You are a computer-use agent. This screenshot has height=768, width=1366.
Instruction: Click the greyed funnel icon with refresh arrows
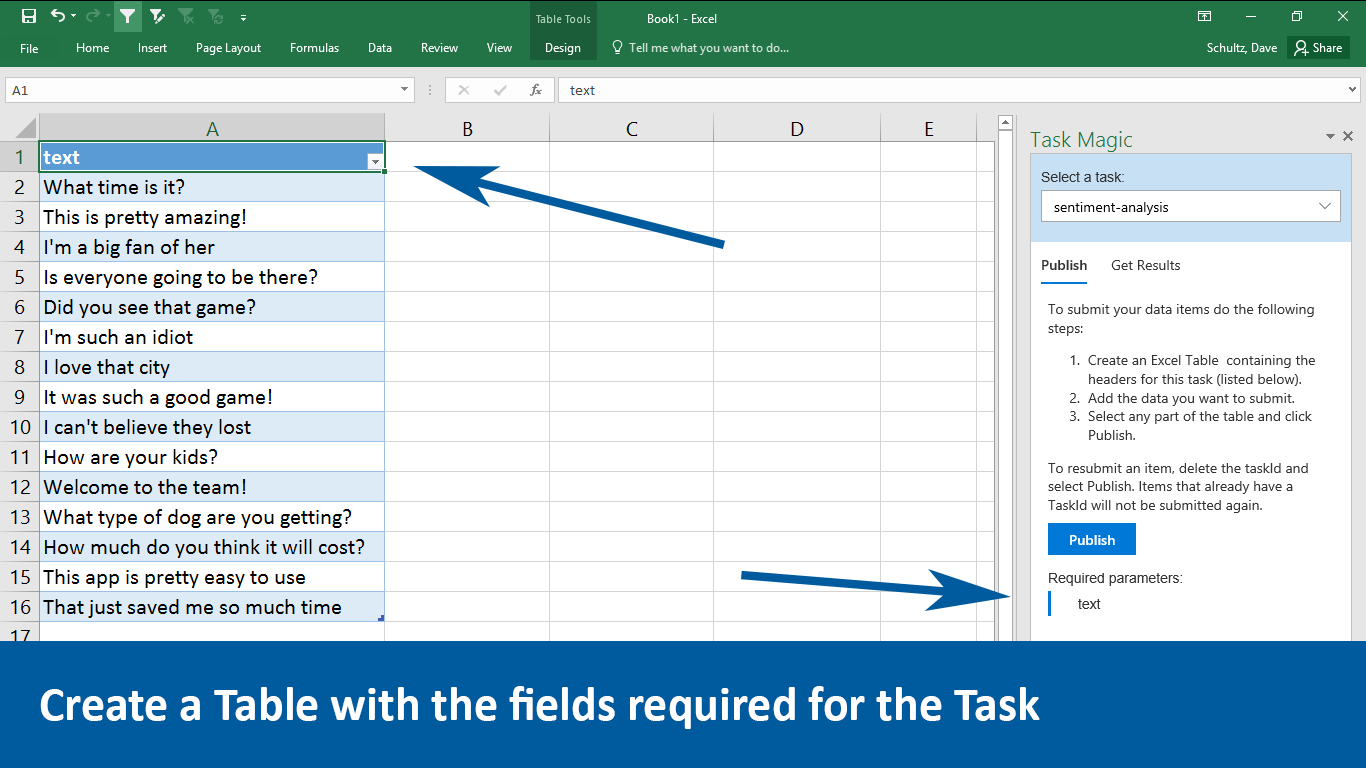[215, 17]
